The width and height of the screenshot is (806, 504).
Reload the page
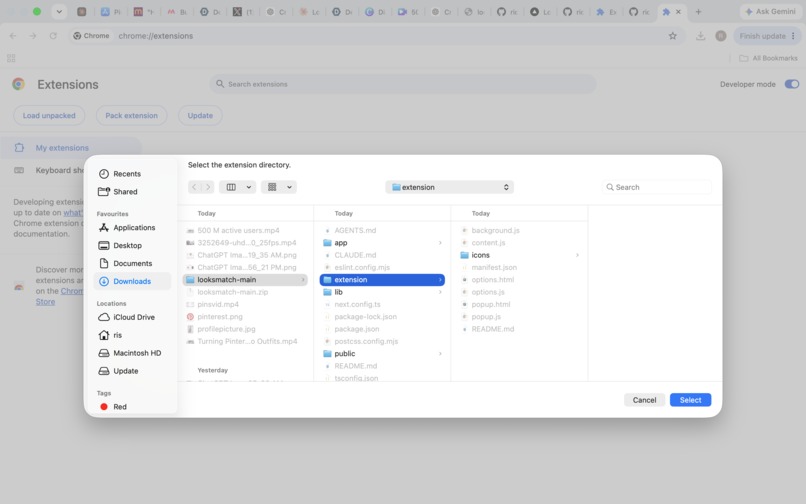(53, 36)
